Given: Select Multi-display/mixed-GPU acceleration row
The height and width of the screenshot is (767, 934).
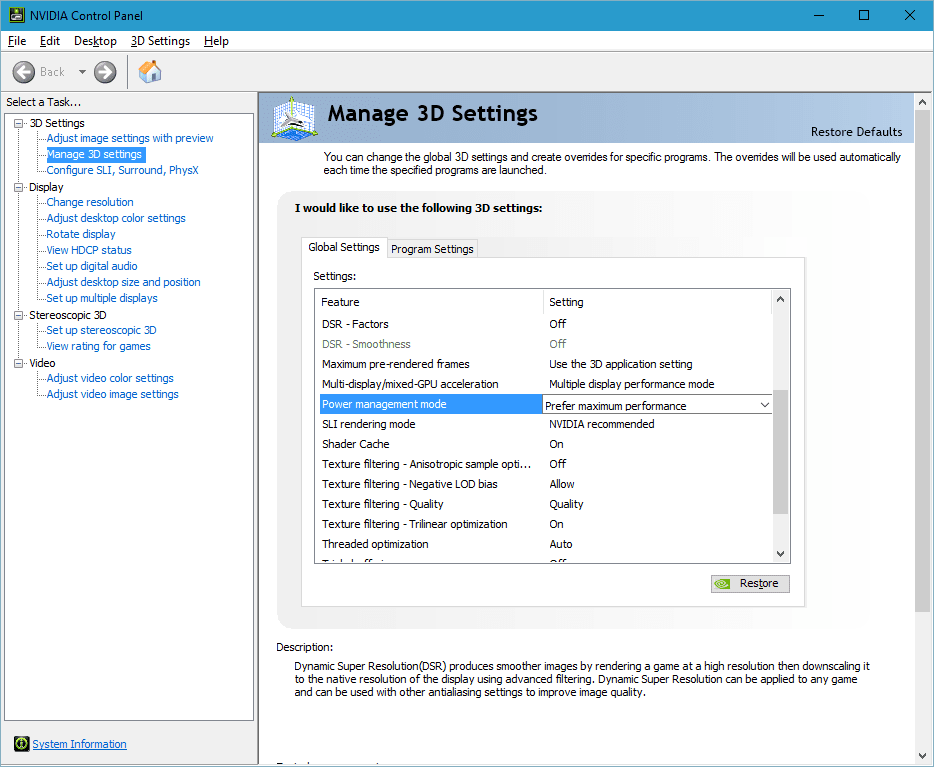Looking at the screenshot, I should tap(546, 384).
